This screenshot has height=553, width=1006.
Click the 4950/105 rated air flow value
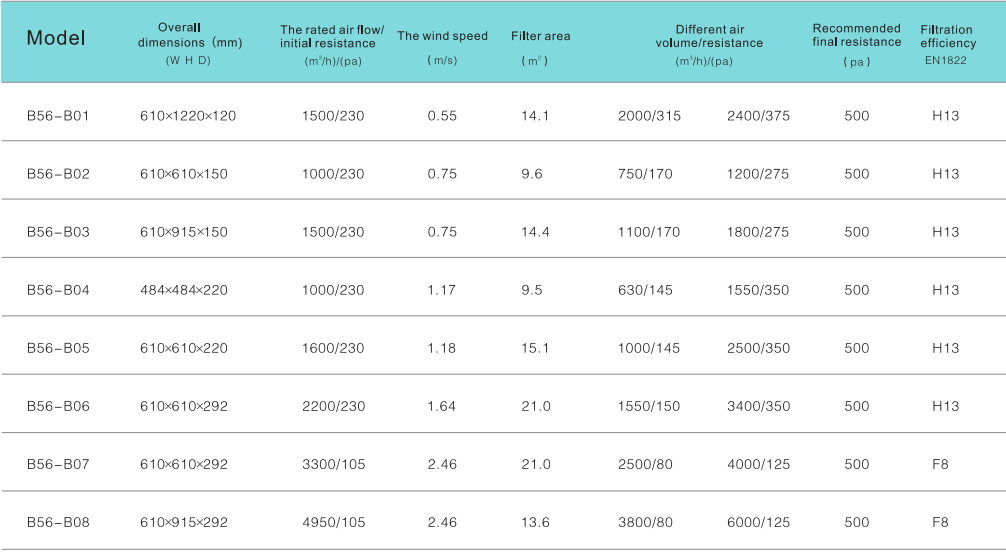333,522
